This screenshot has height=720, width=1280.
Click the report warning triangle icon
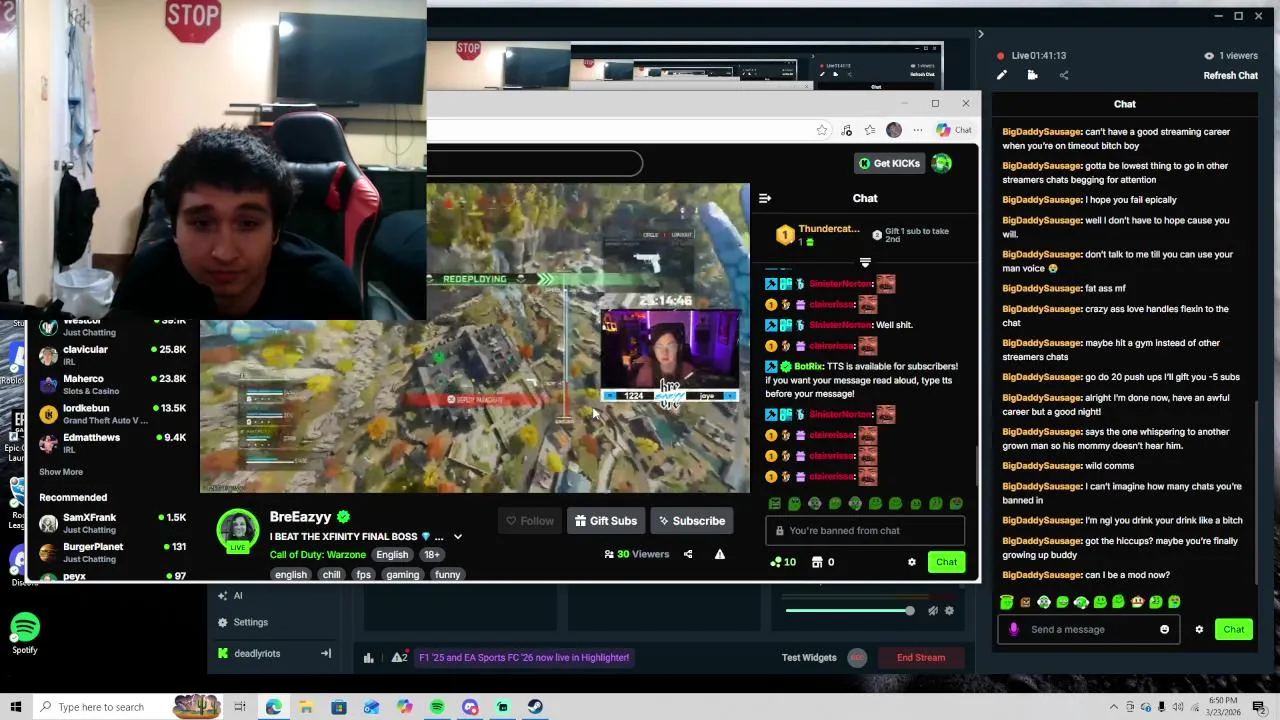[719, 554]
